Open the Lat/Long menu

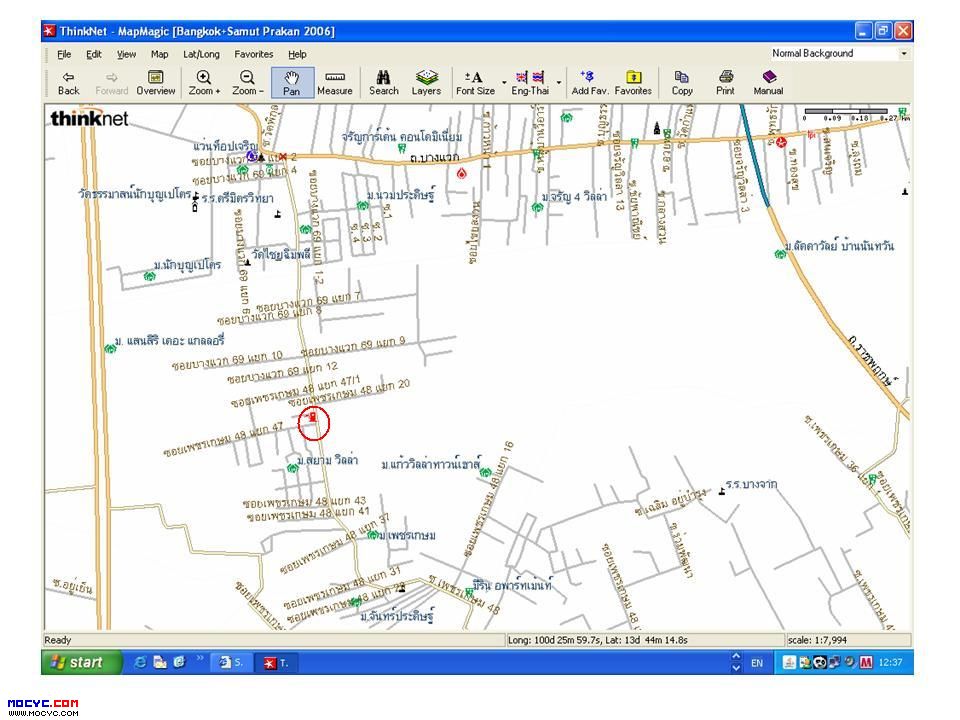pos(201,54)
